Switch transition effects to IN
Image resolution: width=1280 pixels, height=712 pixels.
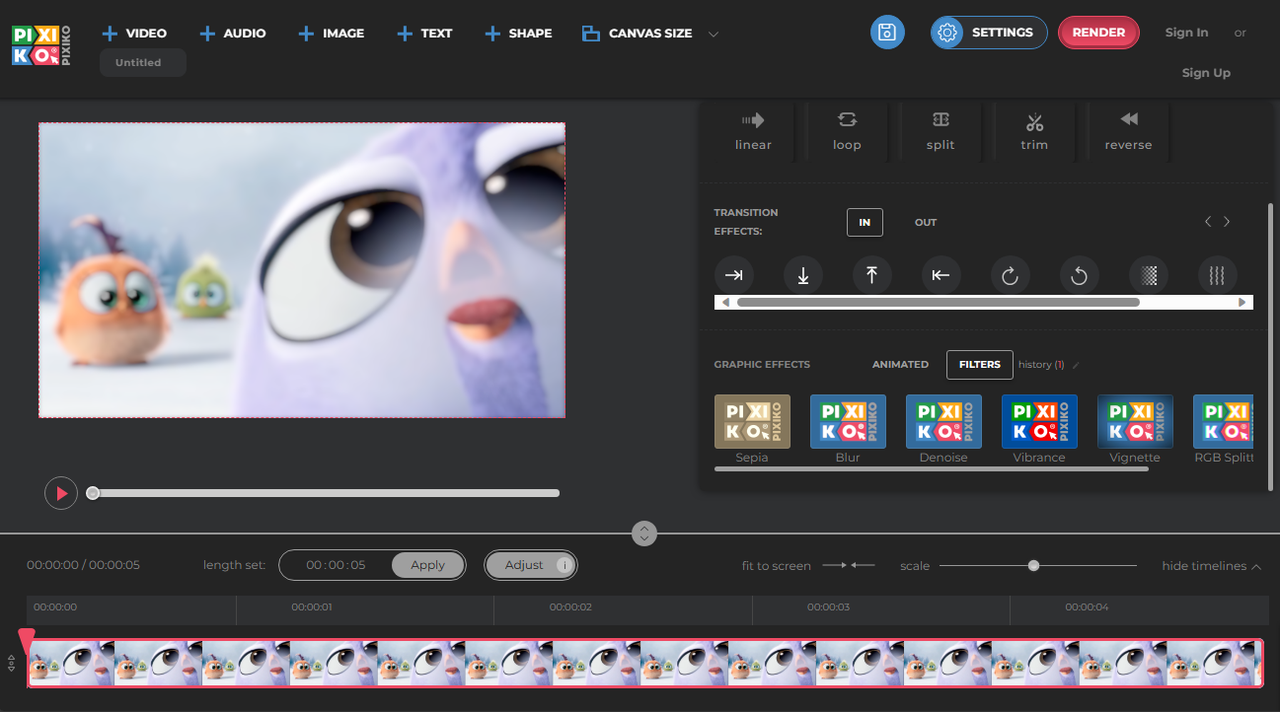865,222
